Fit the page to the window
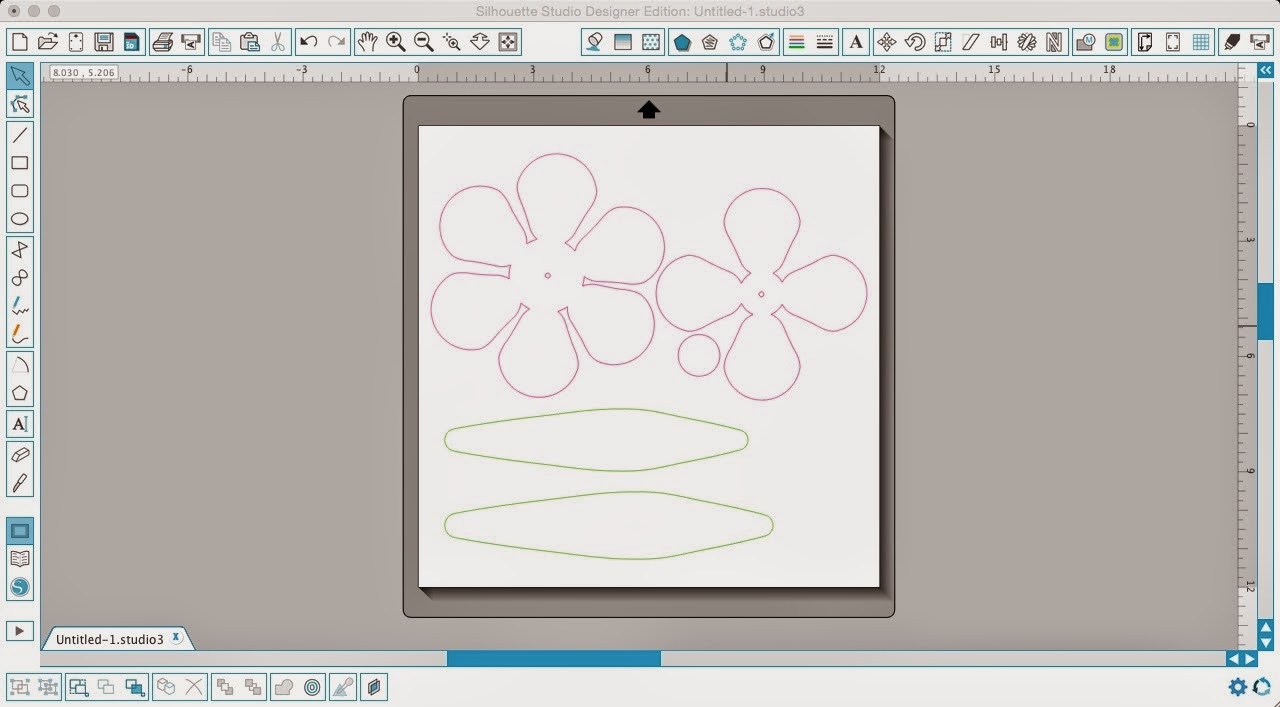1280x707 pixels. (508, 42)
